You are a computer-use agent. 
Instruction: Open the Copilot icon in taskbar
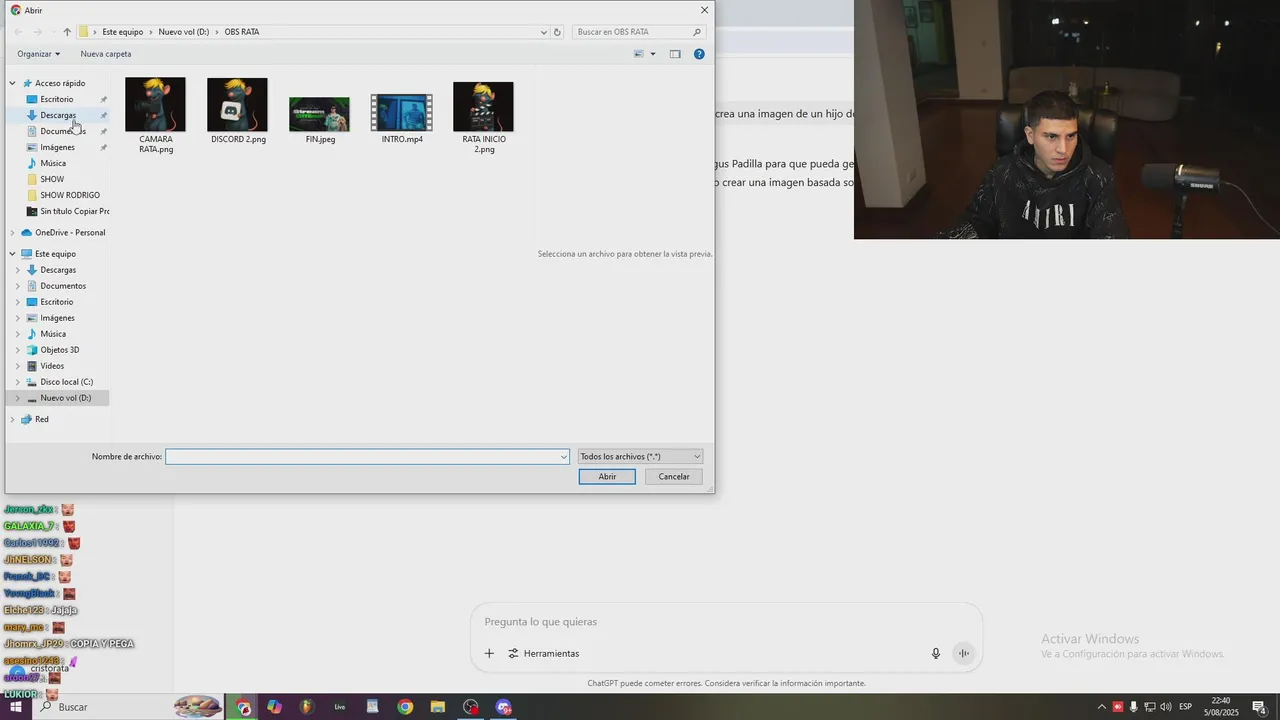coord(274,707)
